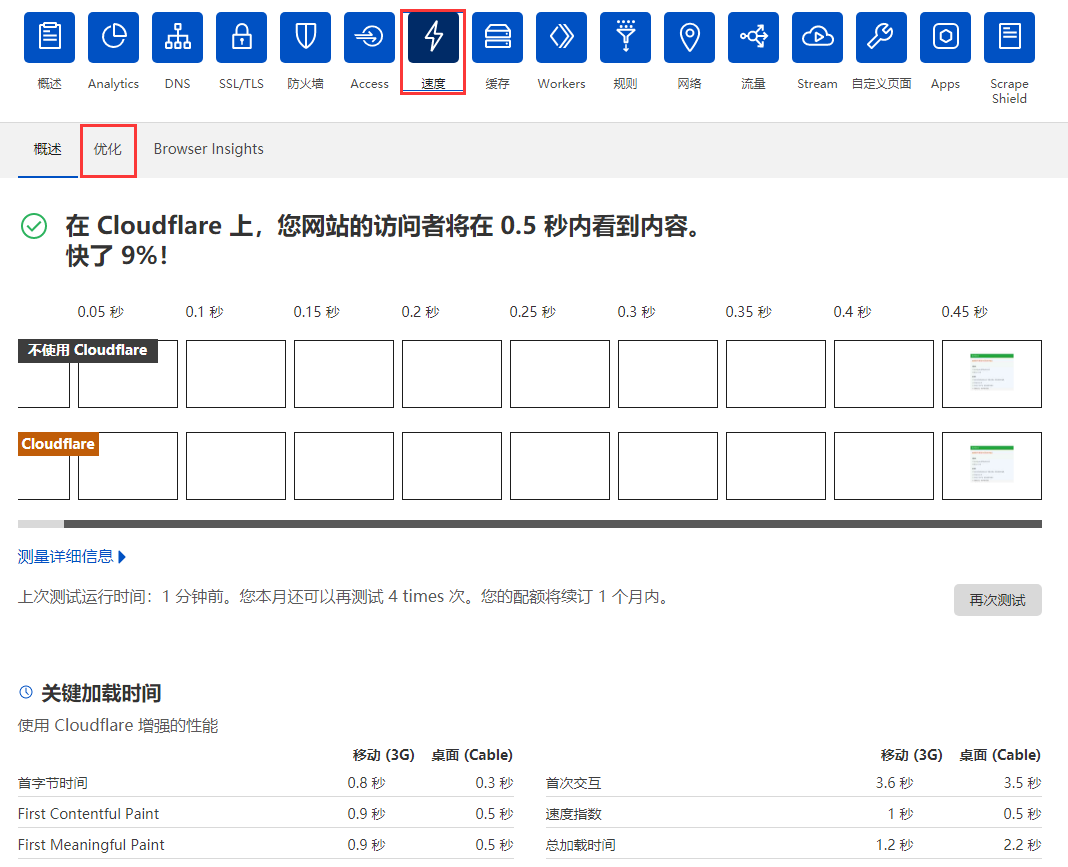Open the SSL/TLS padlock icon
This screenshot has width=1068, height=867.
tap(241, 37)
